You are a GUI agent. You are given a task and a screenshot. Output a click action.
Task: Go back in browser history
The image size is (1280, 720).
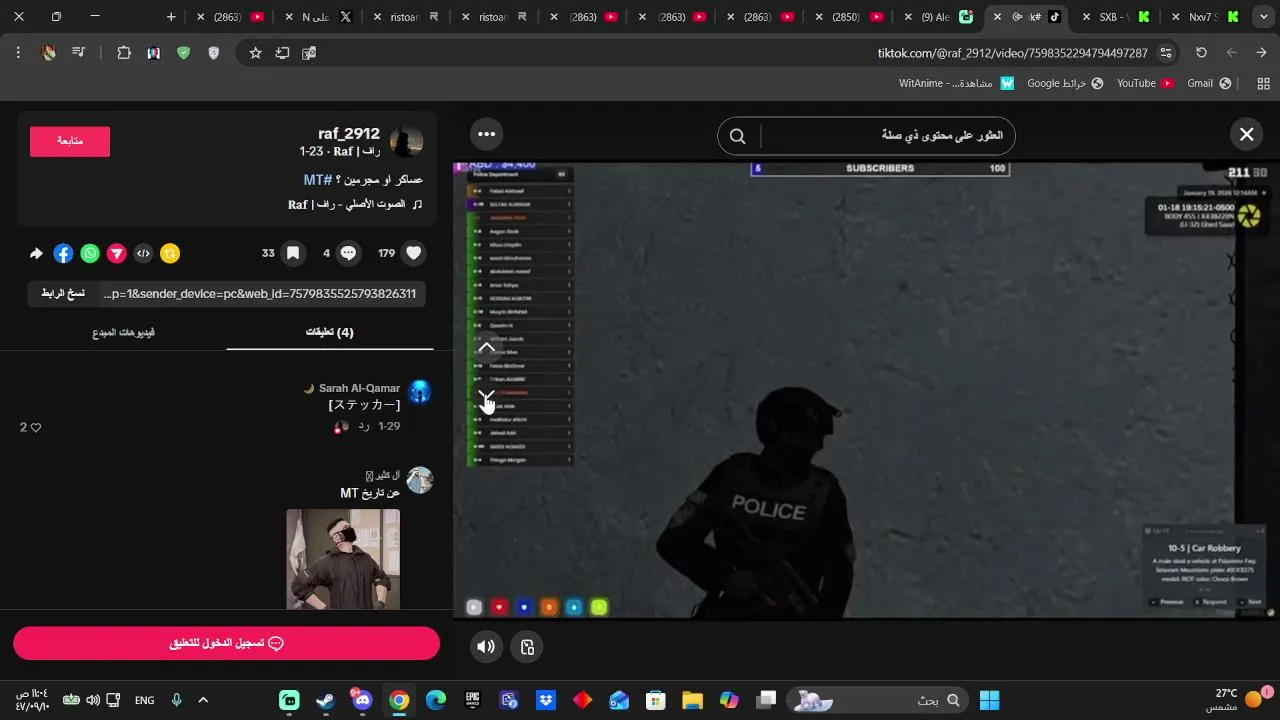click(1261, 53)
